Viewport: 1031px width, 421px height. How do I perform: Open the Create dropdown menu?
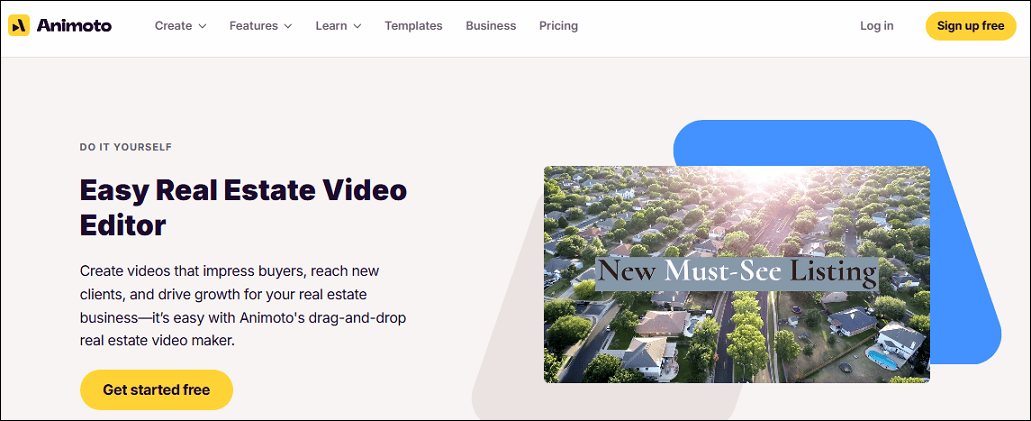point(181,26)
